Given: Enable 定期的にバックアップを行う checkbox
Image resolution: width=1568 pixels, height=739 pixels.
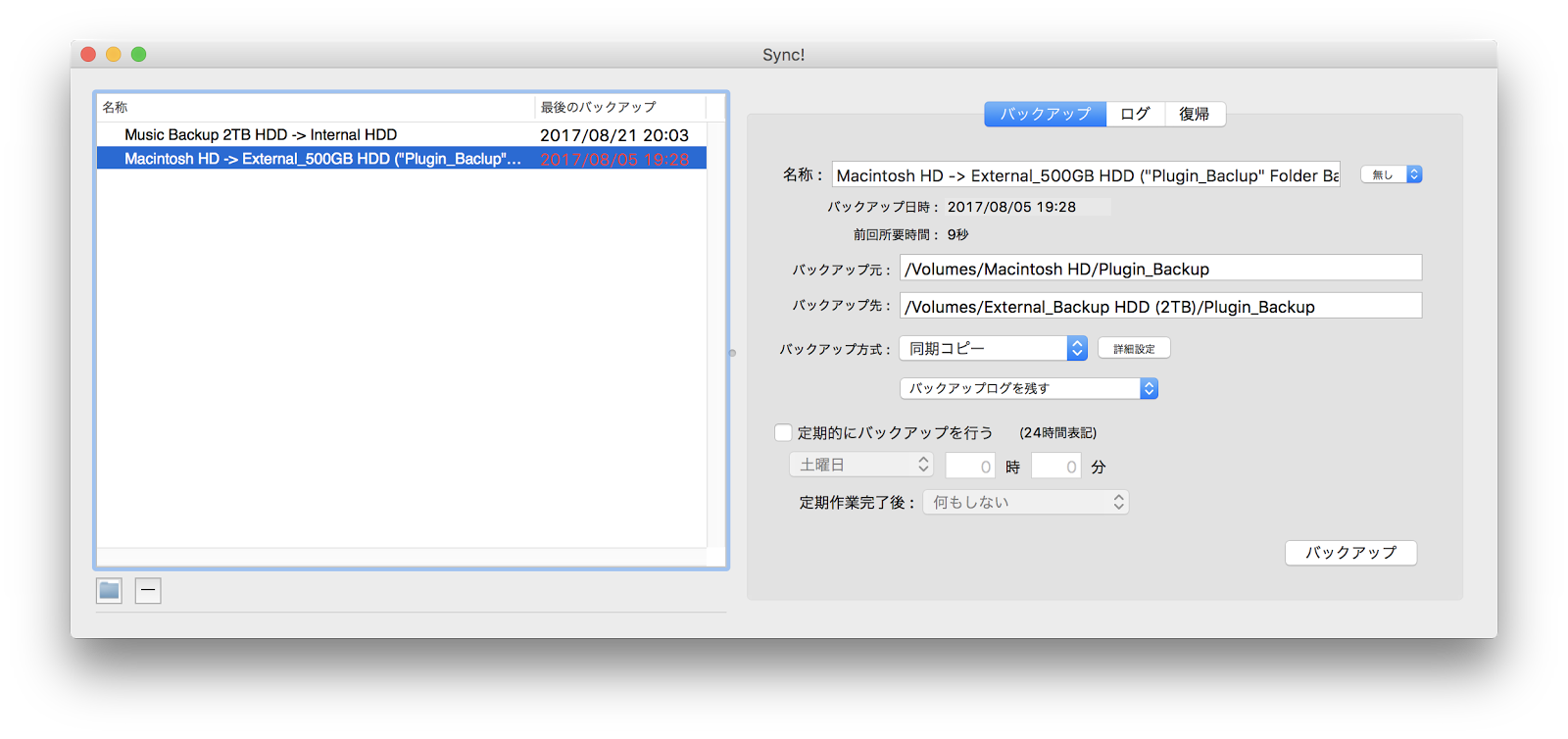Looking at the screenshot, I should tap(783, 432).
